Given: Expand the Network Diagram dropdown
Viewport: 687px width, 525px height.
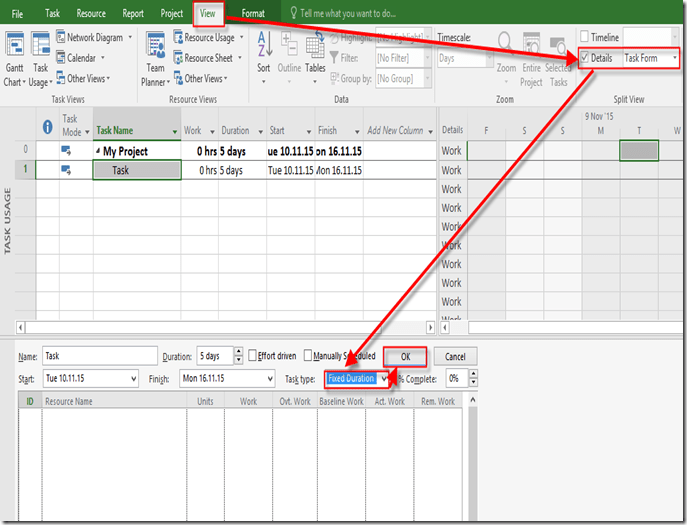Looking at the screenshot, I should coord(130,37).
